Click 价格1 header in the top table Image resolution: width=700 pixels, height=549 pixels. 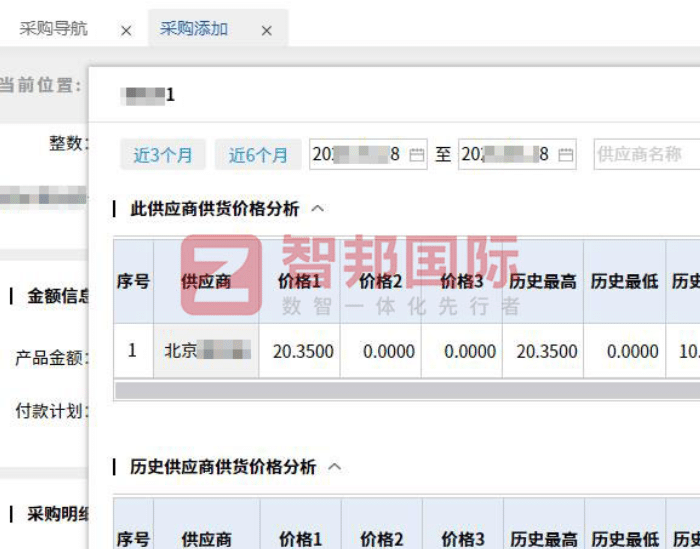[x=299, y=282]
